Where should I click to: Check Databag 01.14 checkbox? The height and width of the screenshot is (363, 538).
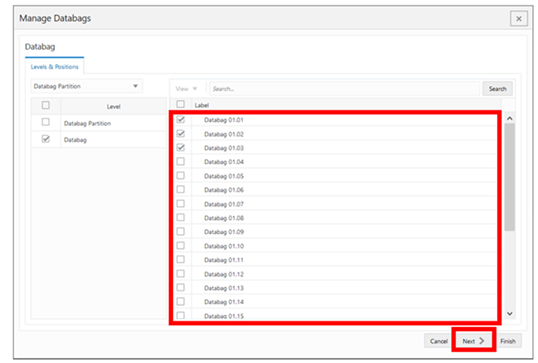180,302
